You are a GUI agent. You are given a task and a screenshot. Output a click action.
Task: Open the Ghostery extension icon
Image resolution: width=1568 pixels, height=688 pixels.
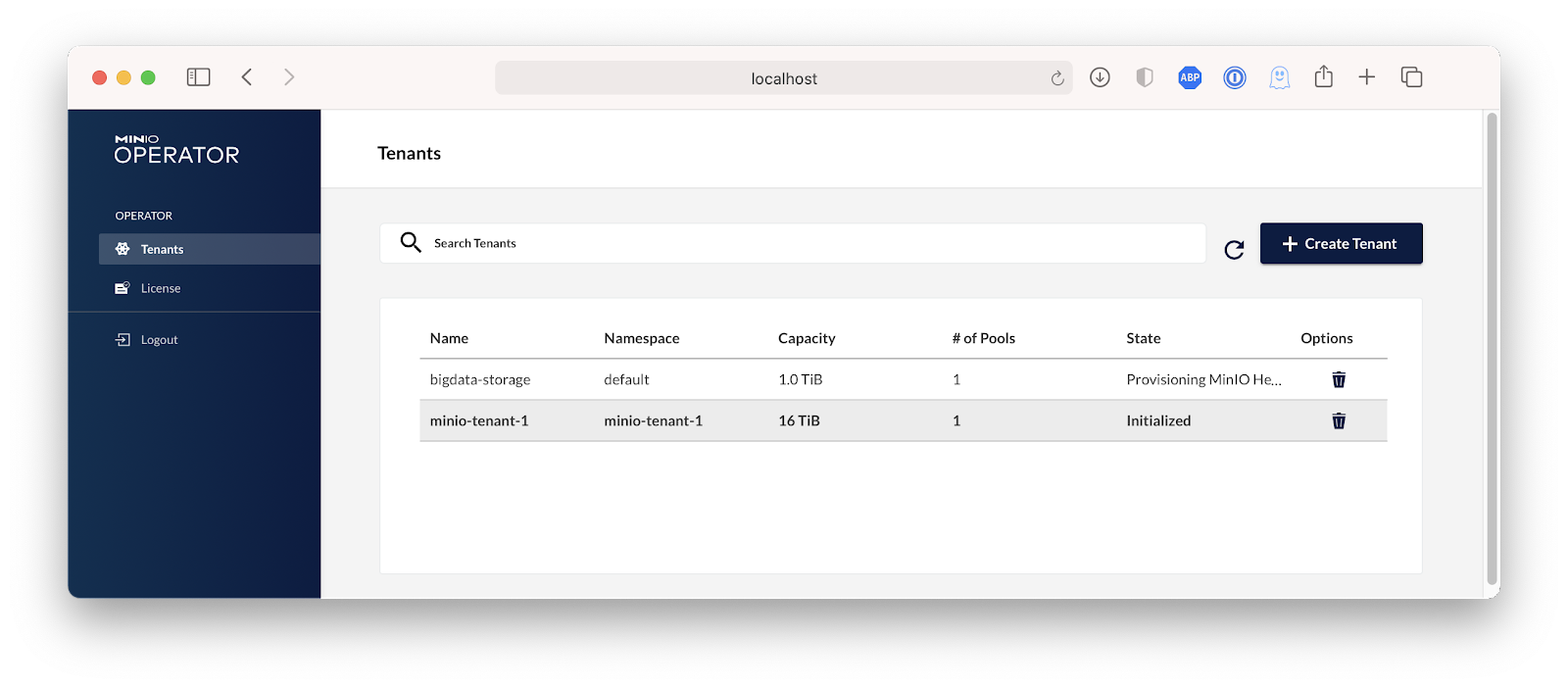coord(1279,77)
